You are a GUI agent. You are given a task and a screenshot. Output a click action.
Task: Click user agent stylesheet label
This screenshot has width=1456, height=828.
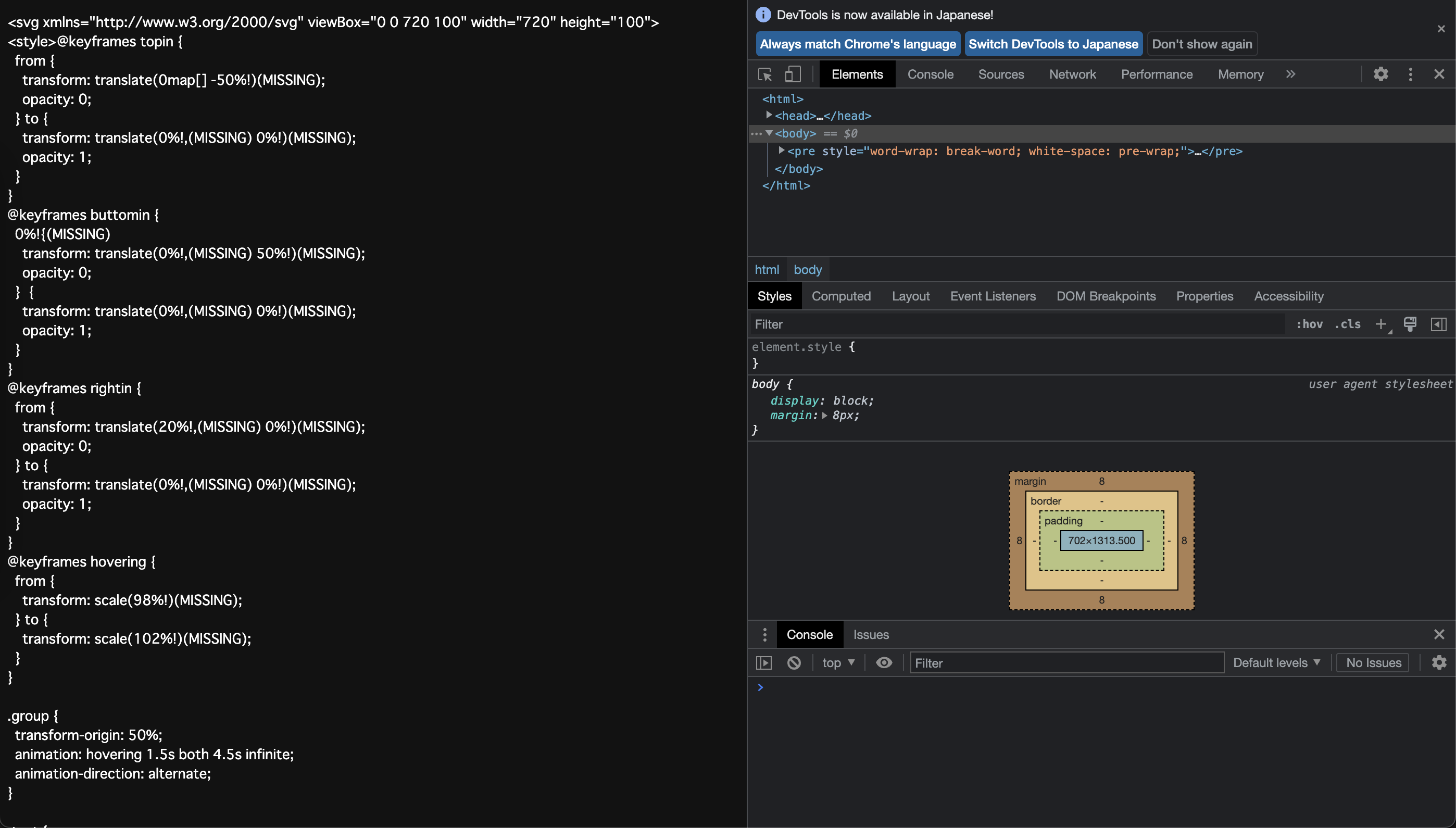(1380, 384)
